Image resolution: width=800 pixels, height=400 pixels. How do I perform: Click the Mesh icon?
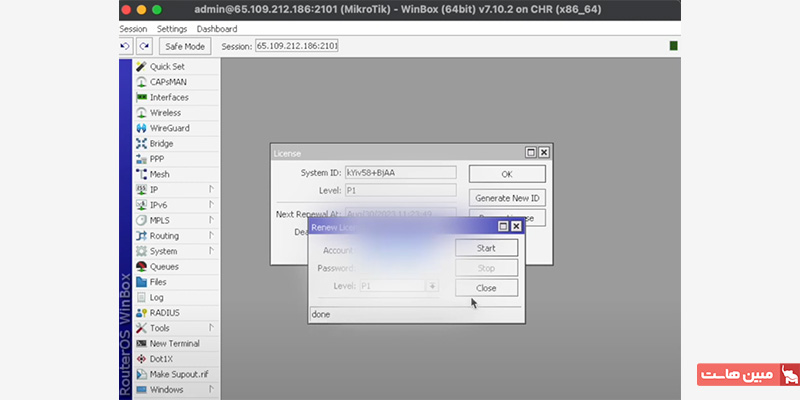(141, 174)
